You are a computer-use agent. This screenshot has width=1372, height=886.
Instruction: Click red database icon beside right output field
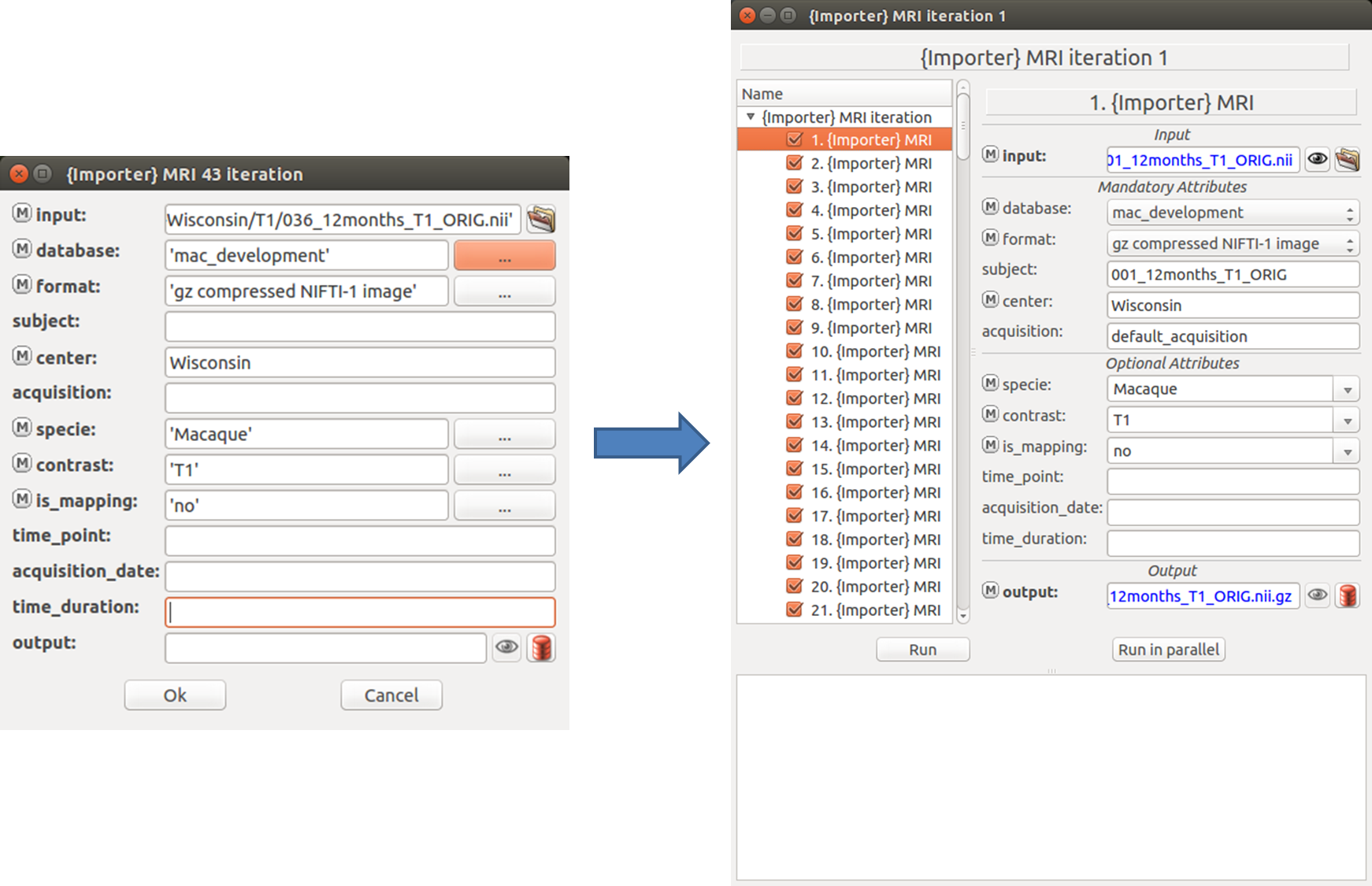[1348, 595]
